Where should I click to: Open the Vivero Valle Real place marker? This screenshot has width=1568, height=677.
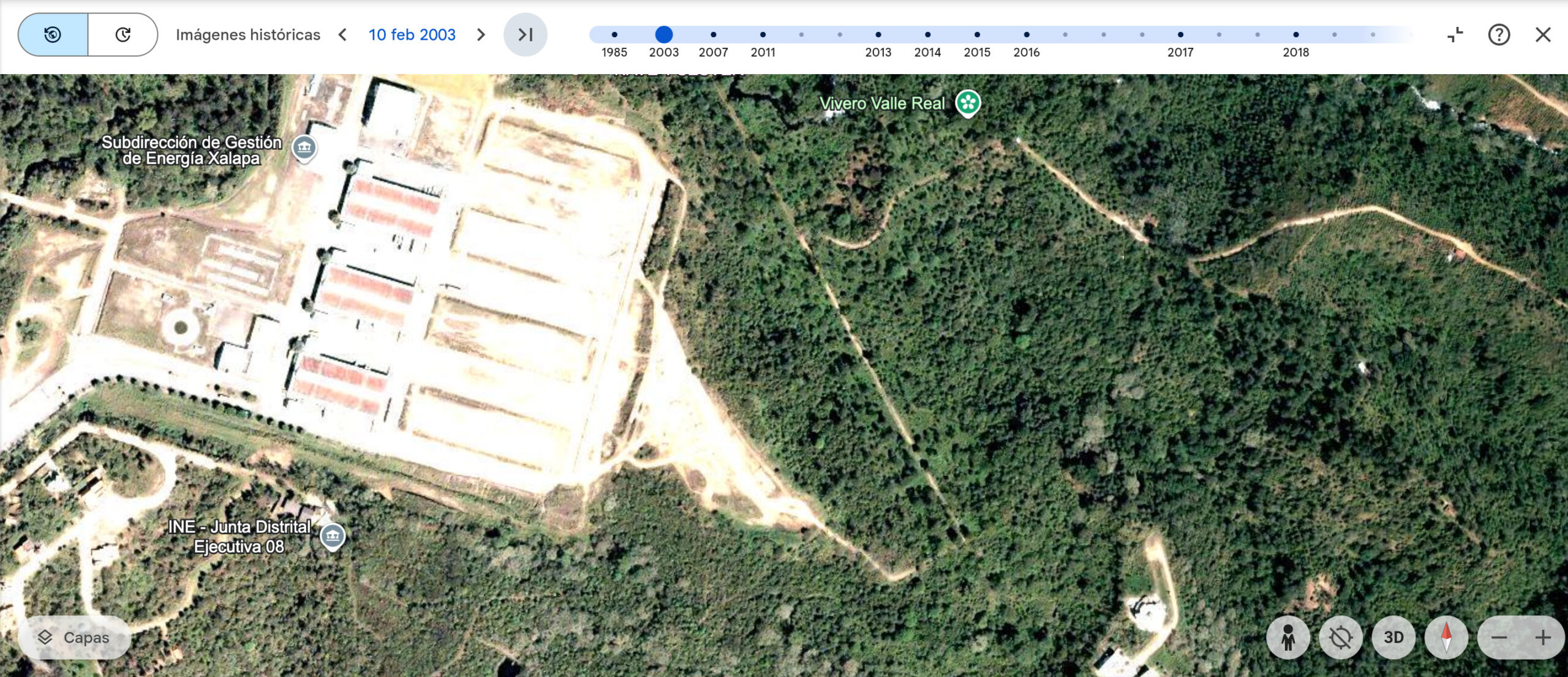[968, 103]
